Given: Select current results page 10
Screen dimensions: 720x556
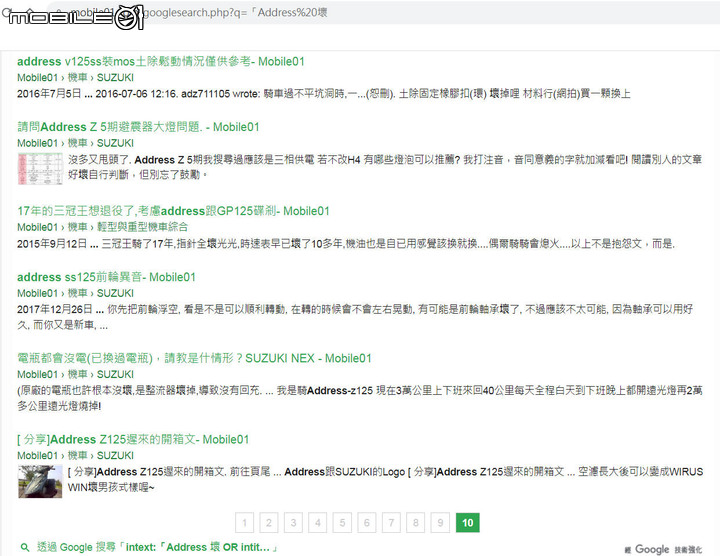Looking at the screenshot, I should click(x=467, y=522).
